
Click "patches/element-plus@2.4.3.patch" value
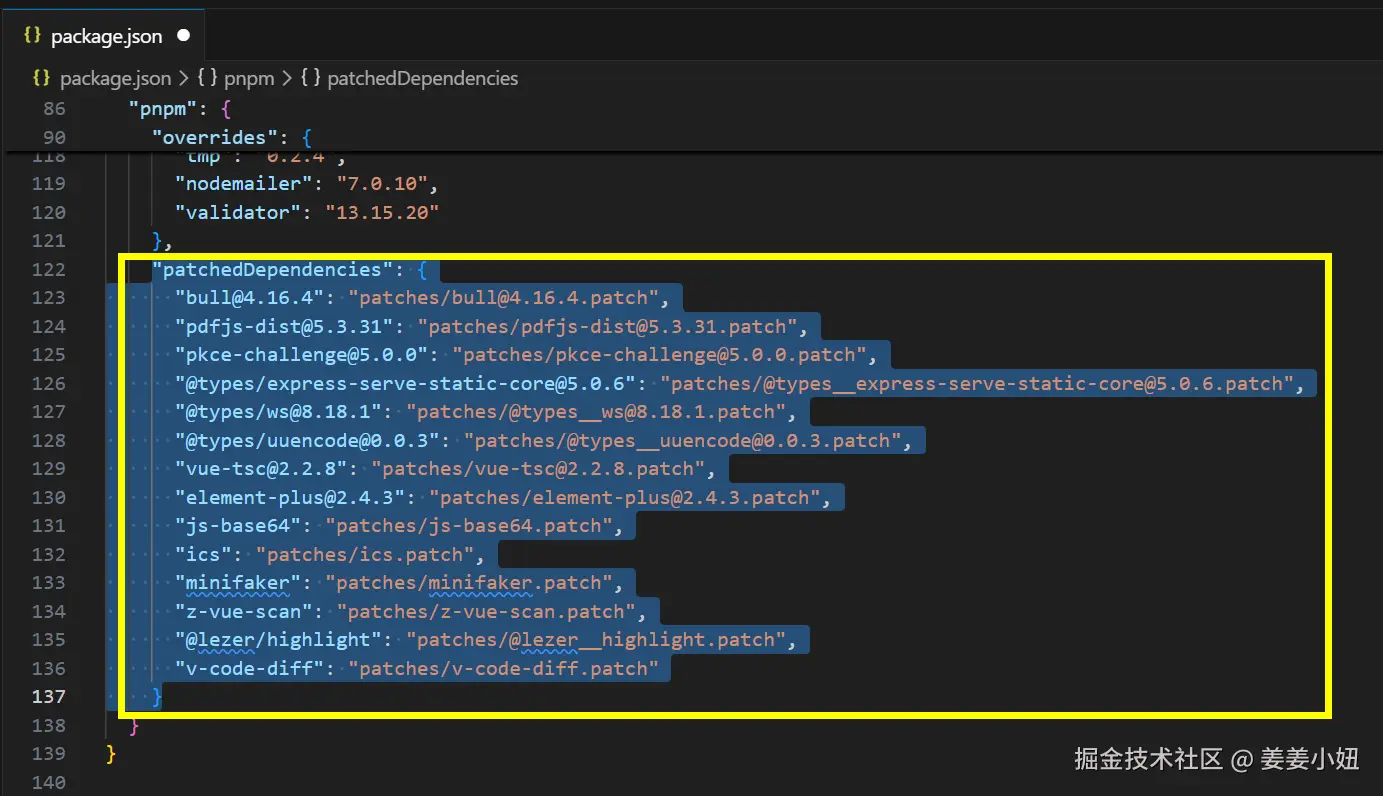coord(625,497)
